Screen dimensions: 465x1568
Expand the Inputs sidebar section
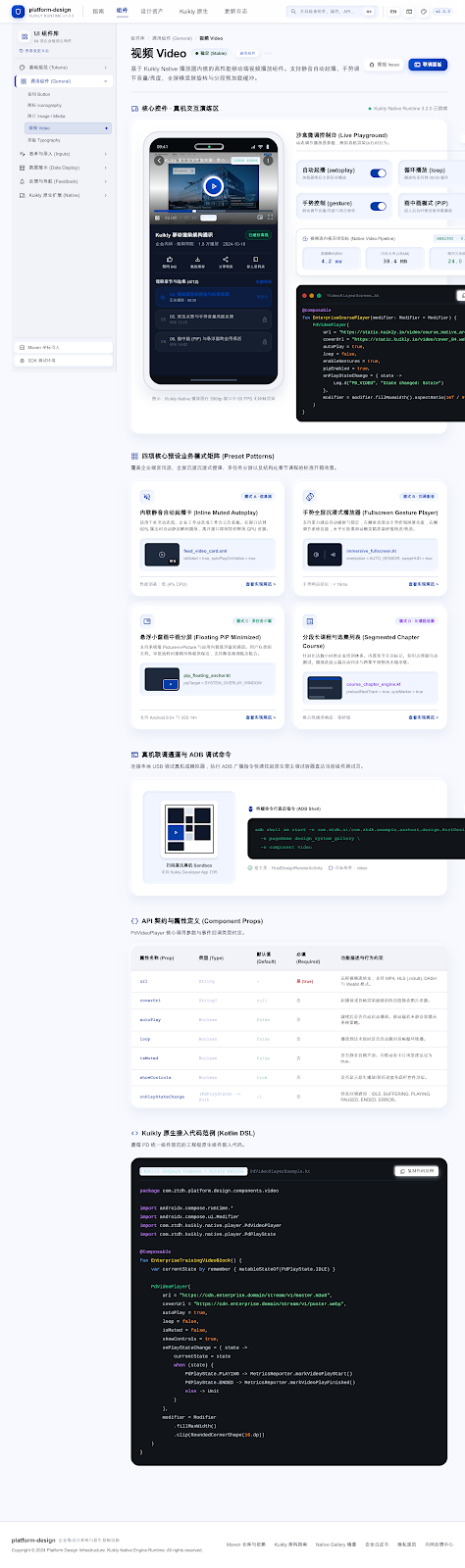point(63,154)
